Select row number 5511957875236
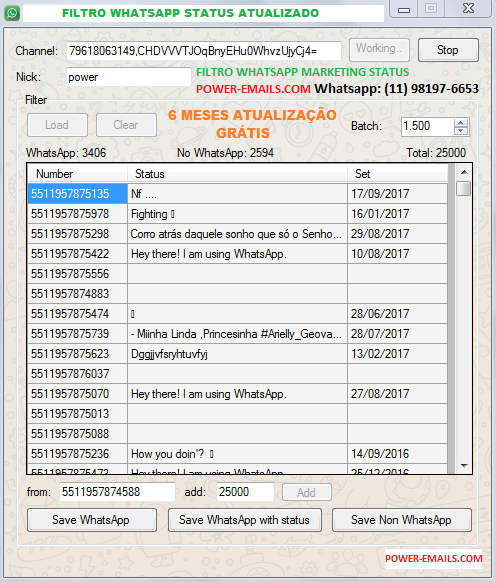This screenshot has width=496, height=582. 78,454
